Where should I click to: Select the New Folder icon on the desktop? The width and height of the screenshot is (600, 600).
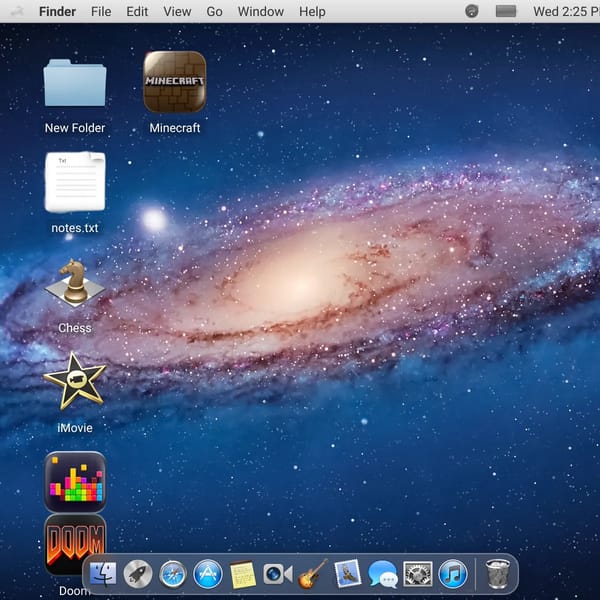[75, 83]
